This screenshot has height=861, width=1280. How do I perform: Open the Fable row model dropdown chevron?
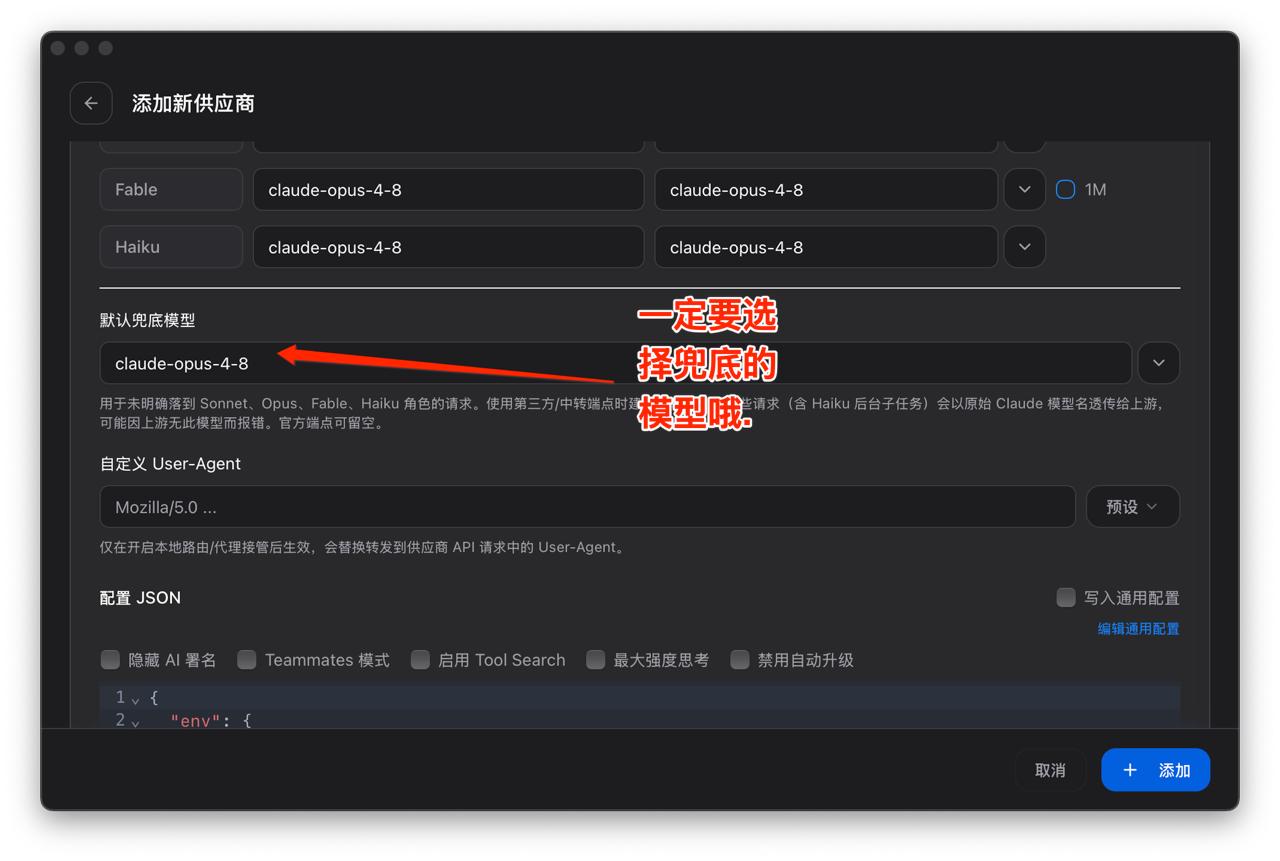(1024, 189)
